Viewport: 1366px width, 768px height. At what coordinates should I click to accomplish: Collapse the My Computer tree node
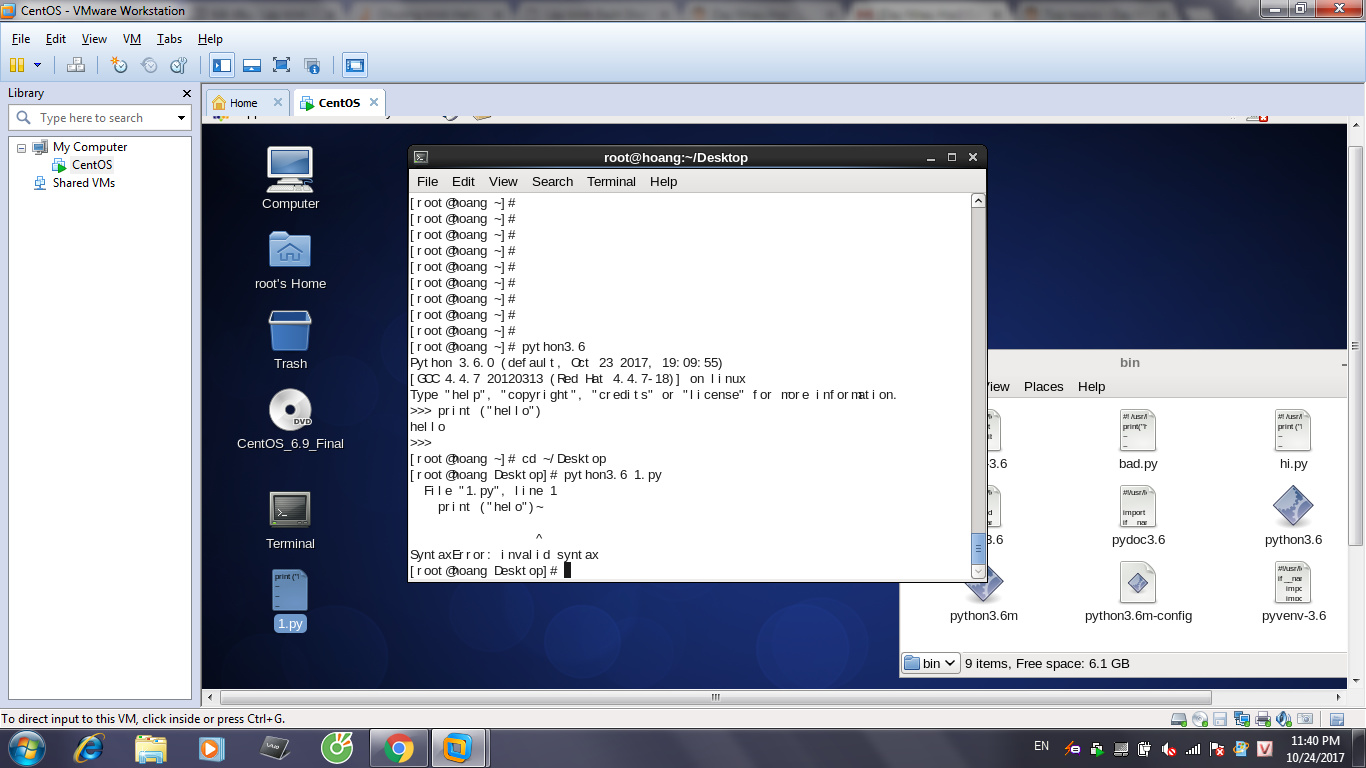(x=21, y=147)
